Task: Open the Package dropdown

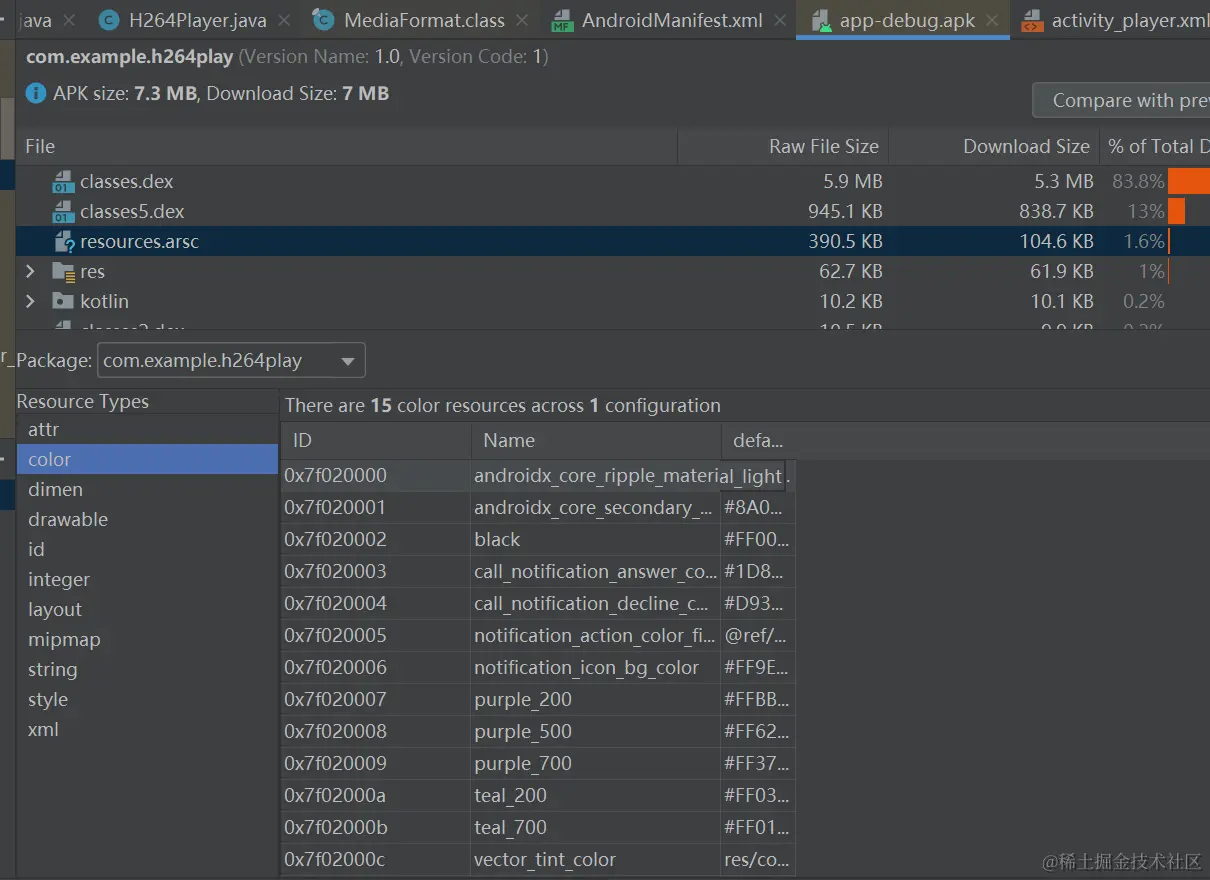Action: pyautogui.click(x=231, y=361)
